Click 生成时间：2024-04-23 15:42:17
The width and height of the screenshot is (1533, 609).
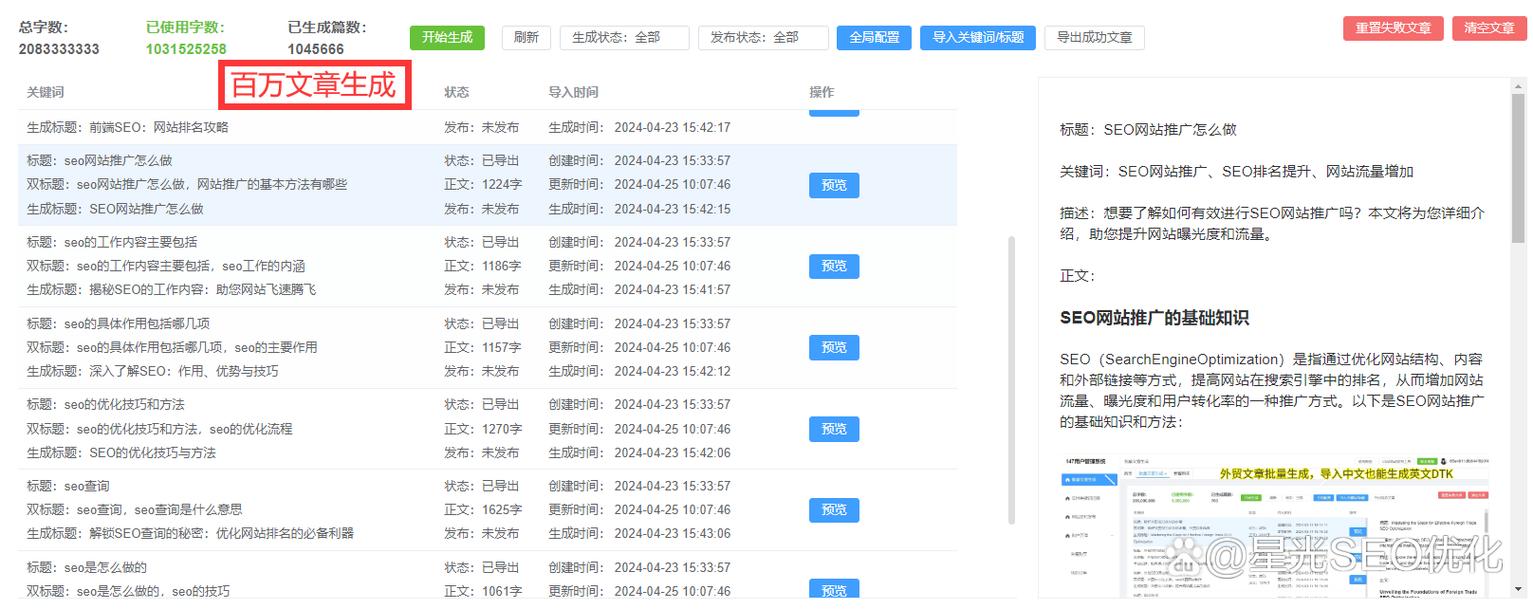(x=639, y=127)
